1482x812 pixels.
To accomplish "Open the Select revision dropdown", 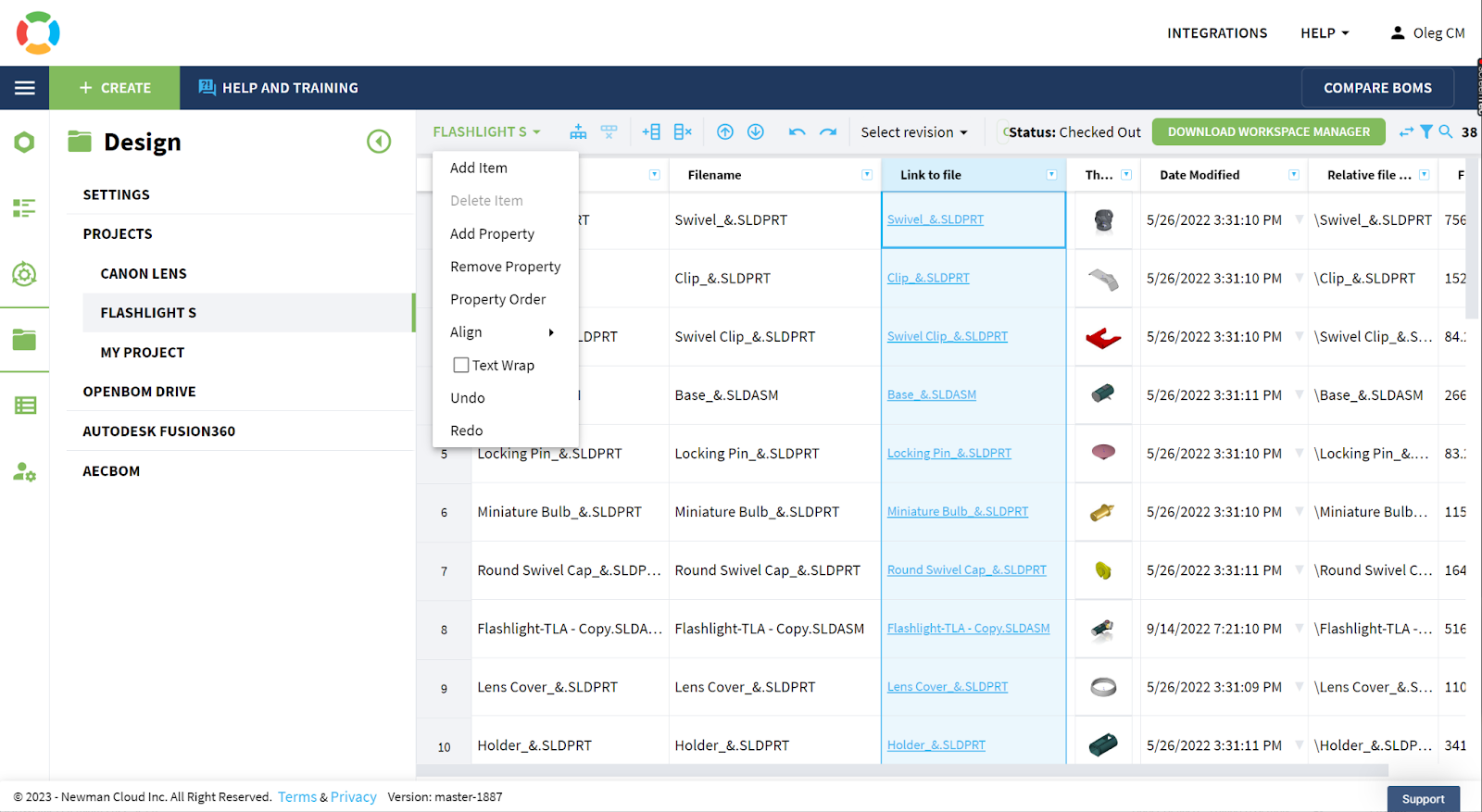I will tap(914, 132).
